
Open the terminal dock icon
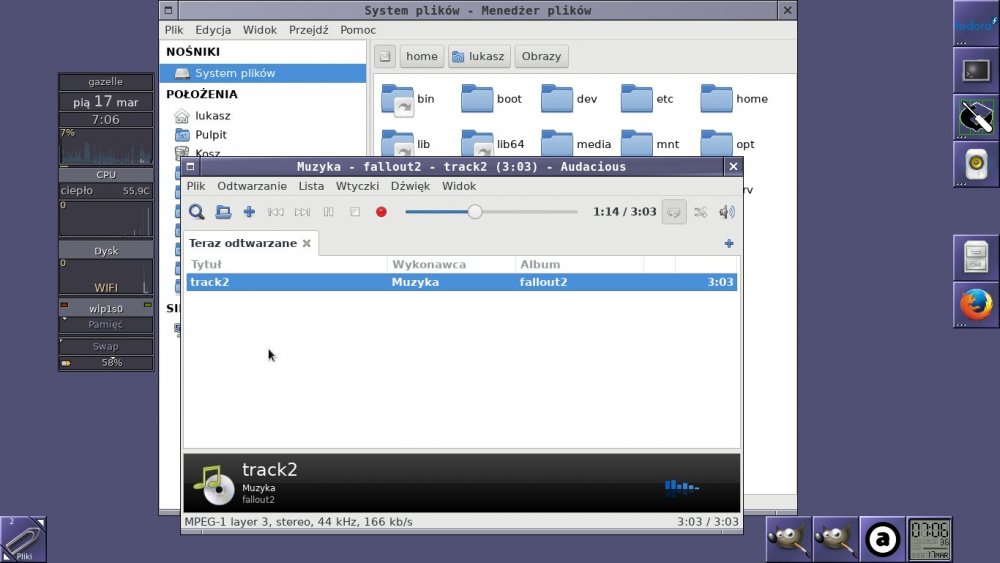(976, 70)
